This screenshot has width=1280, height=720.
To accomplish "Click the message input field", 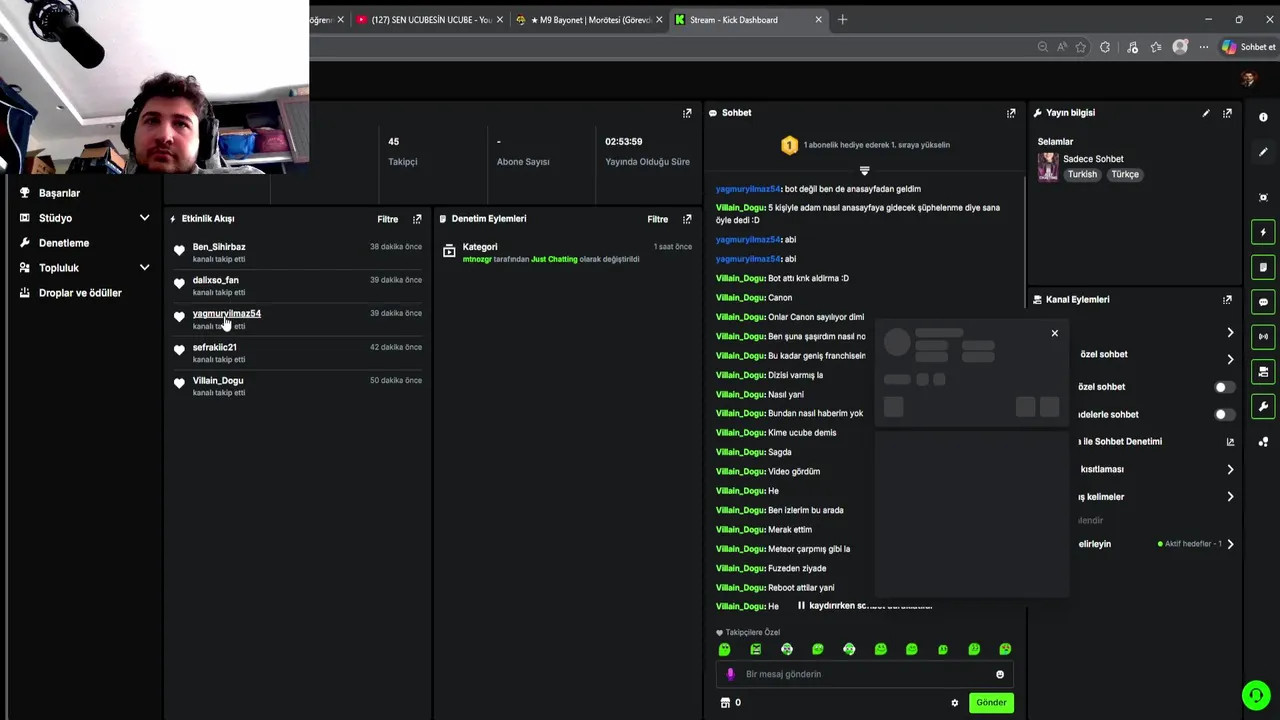I will click(x=865, y=674).
